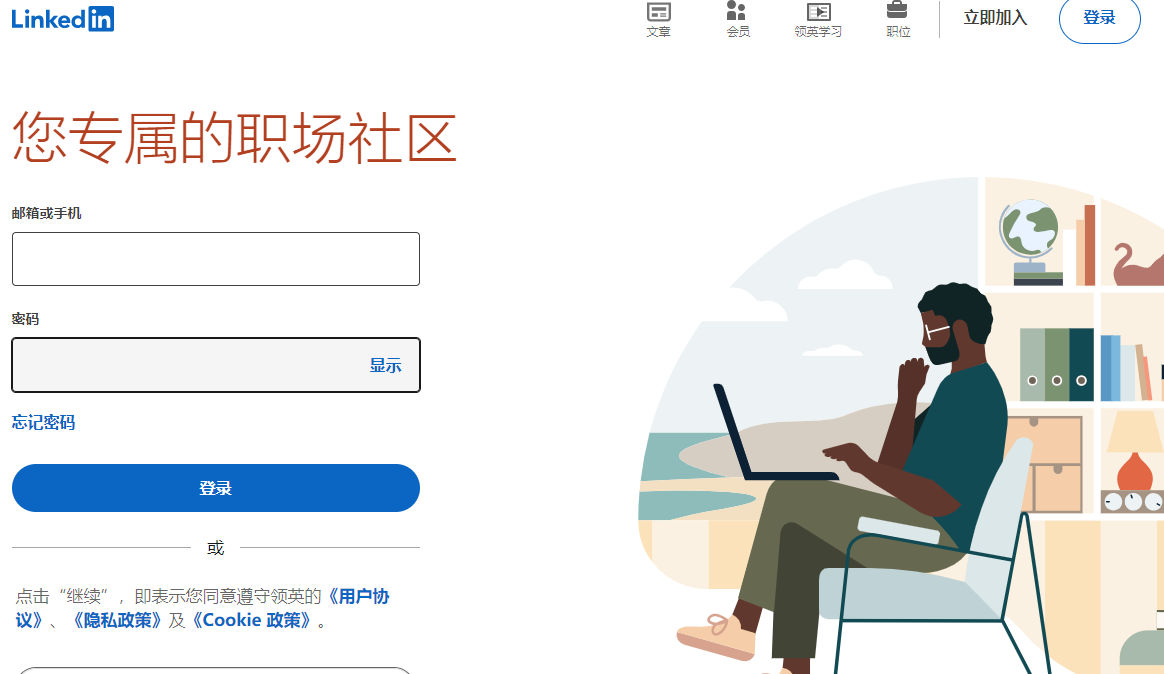Open the 《隐私政策》 link
The width and height of the screenshot is (1164, 674).
pyautogui.click(x=116, y=621)
